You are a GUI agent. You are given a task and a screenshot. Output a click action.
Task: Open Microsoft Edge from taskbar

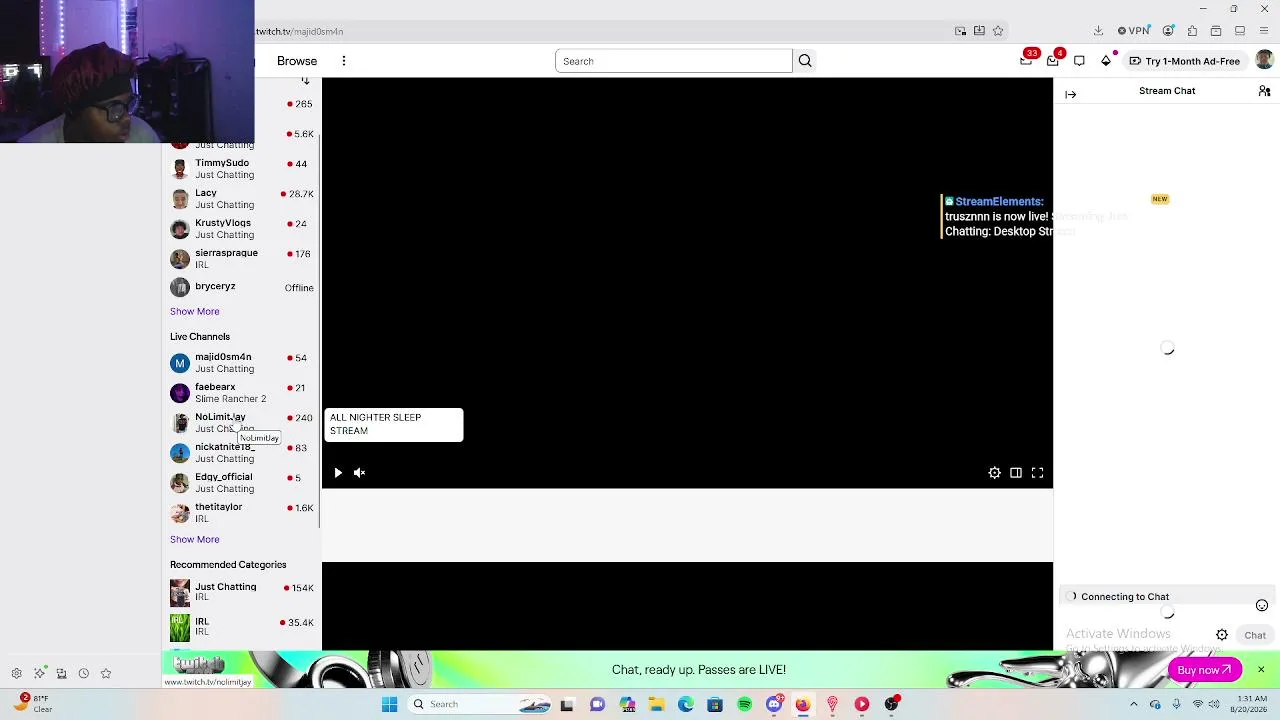coord(685,704)
